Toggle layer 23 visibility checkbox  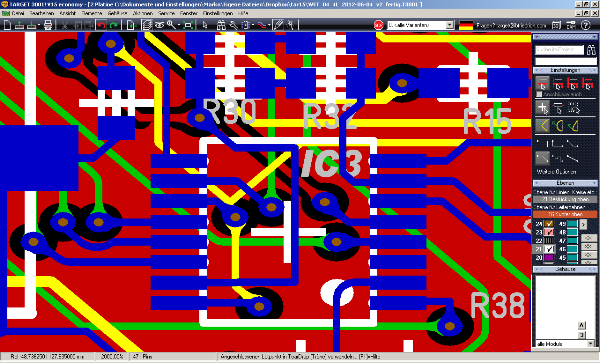549,232
